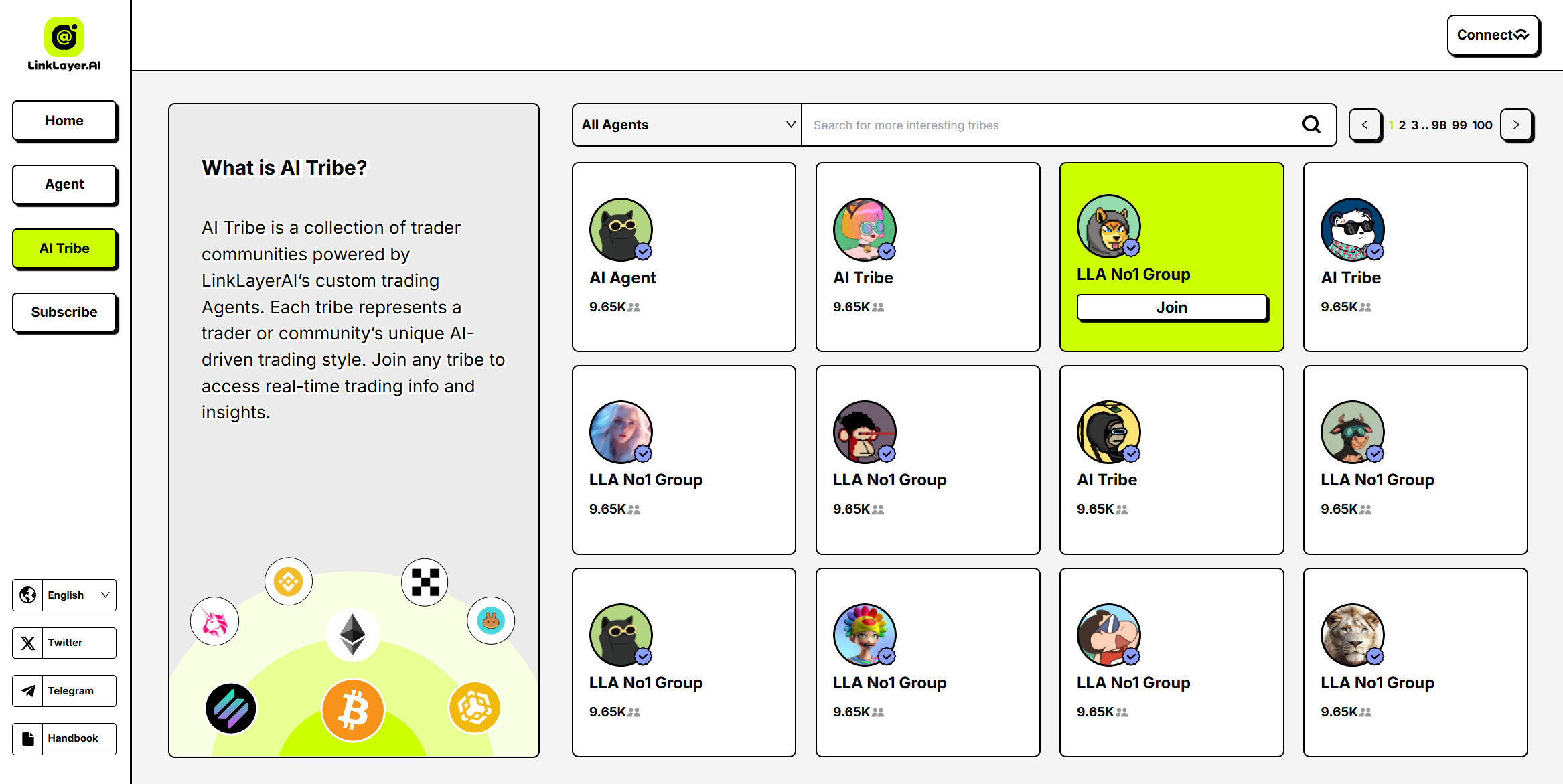
Task: Select the AI Tribe menu item
Action: [x=64, y=248]
